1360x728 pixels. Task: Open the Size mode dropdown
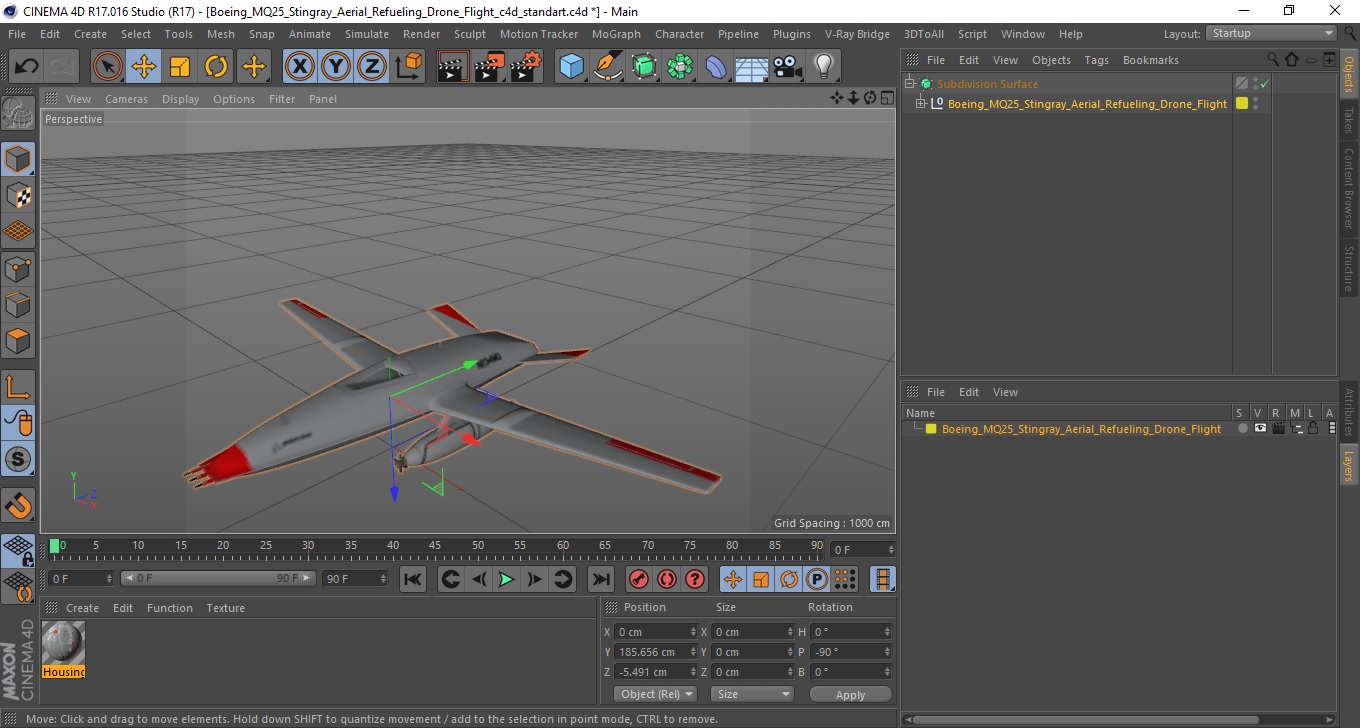point(752,694)
